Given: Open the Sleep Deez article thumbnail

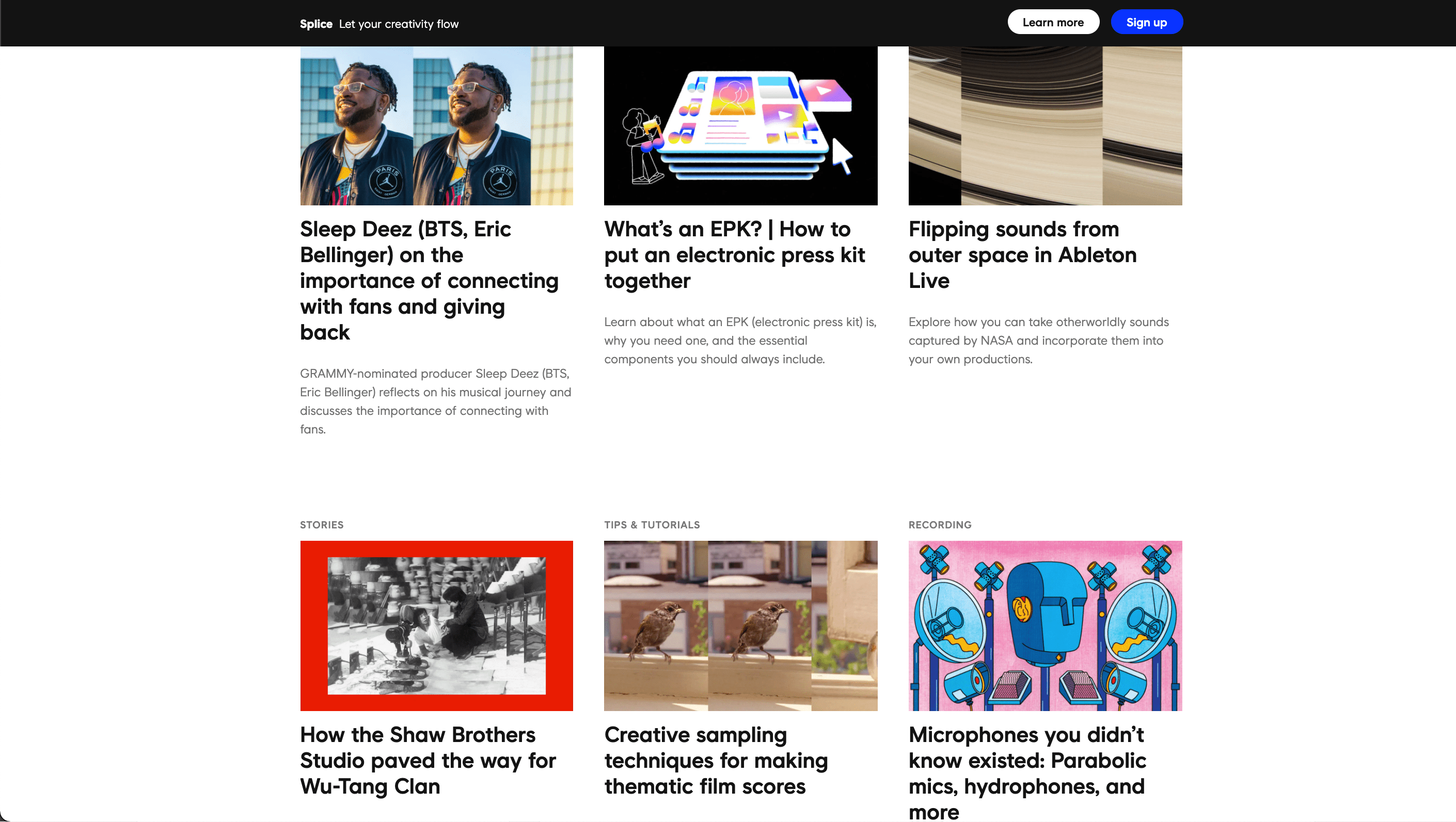Looking at the screenshot, I should 436,125.
